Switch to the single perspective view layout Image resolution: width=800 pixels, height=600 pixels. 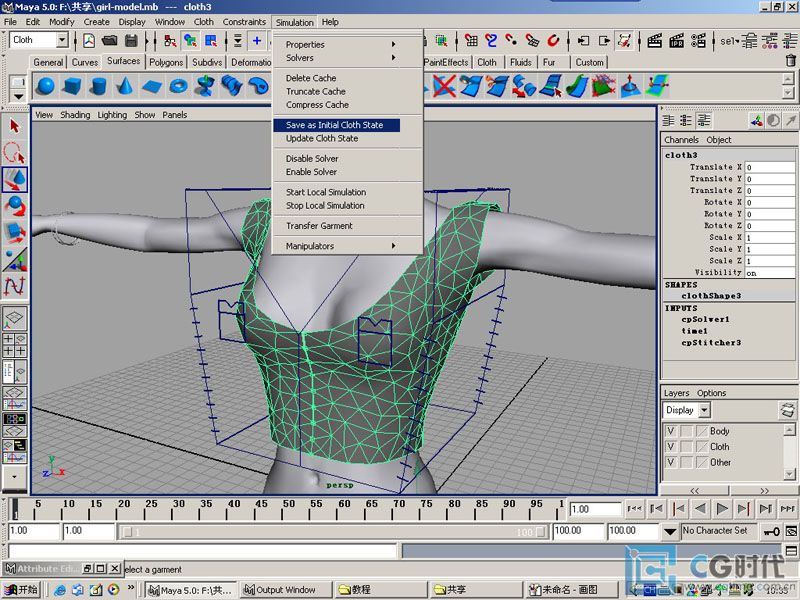tap(14, 318)
